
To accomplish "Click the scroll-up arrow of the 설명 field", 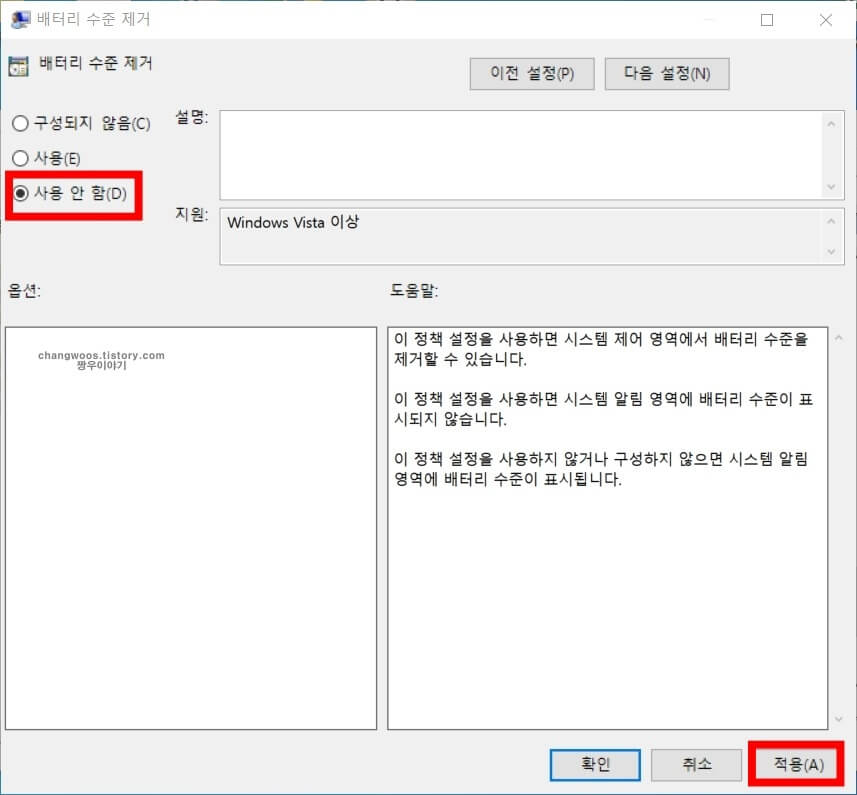I will [x=833, y=122].
